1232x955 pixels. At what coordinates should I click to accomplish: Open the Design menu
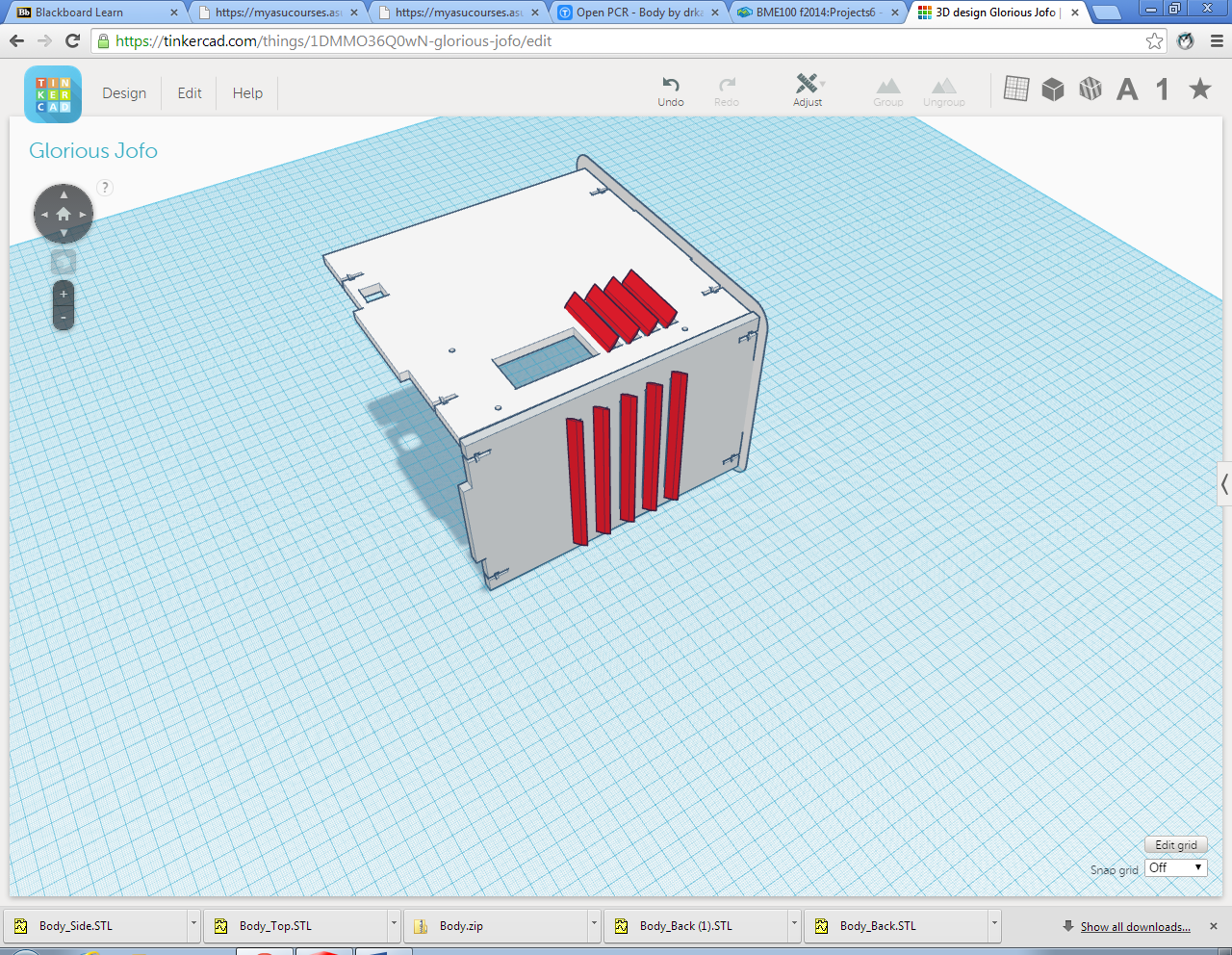pos(124,93)
